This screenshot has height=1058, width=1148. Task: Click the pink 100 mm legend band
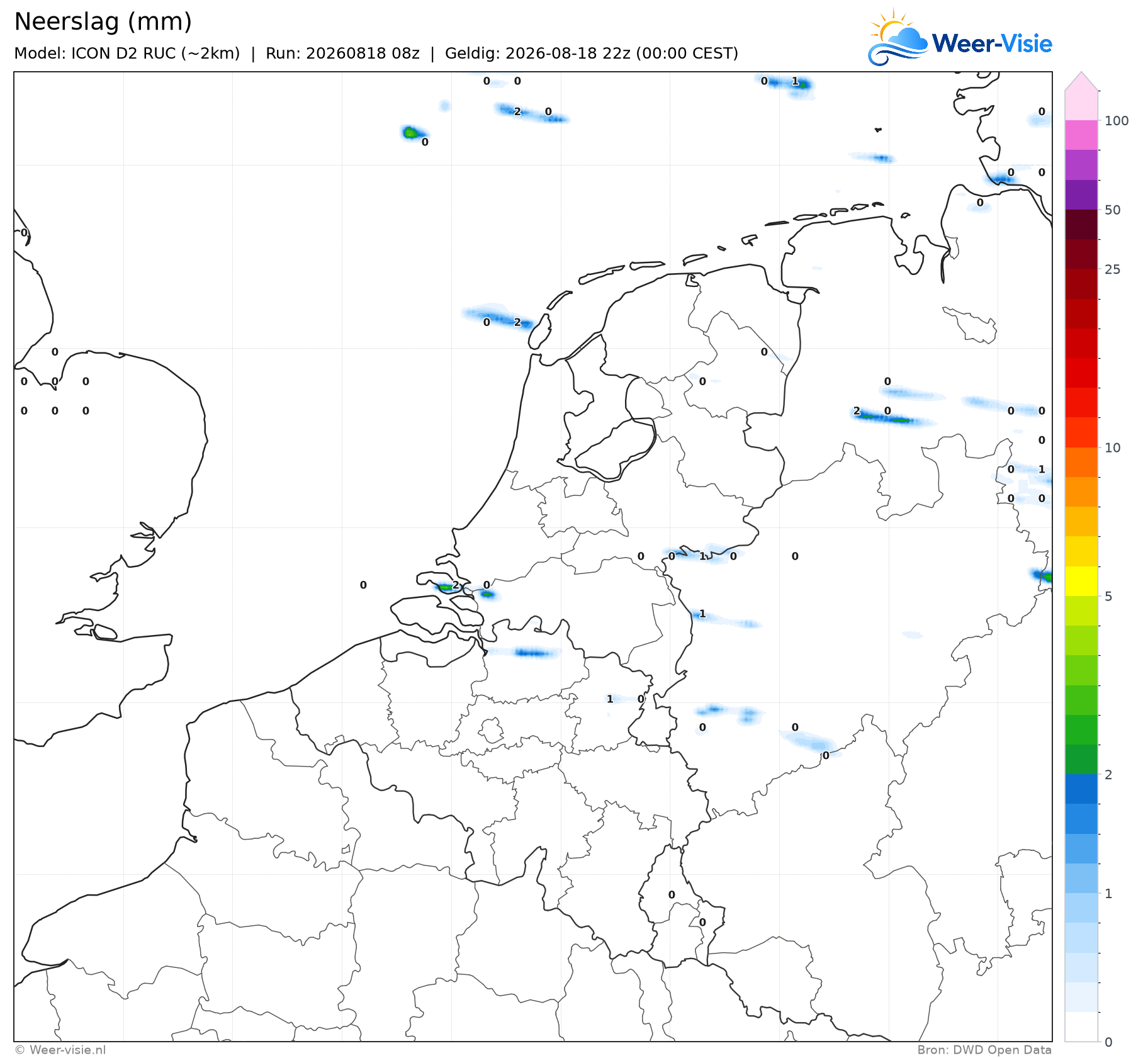coord(1081,135)
